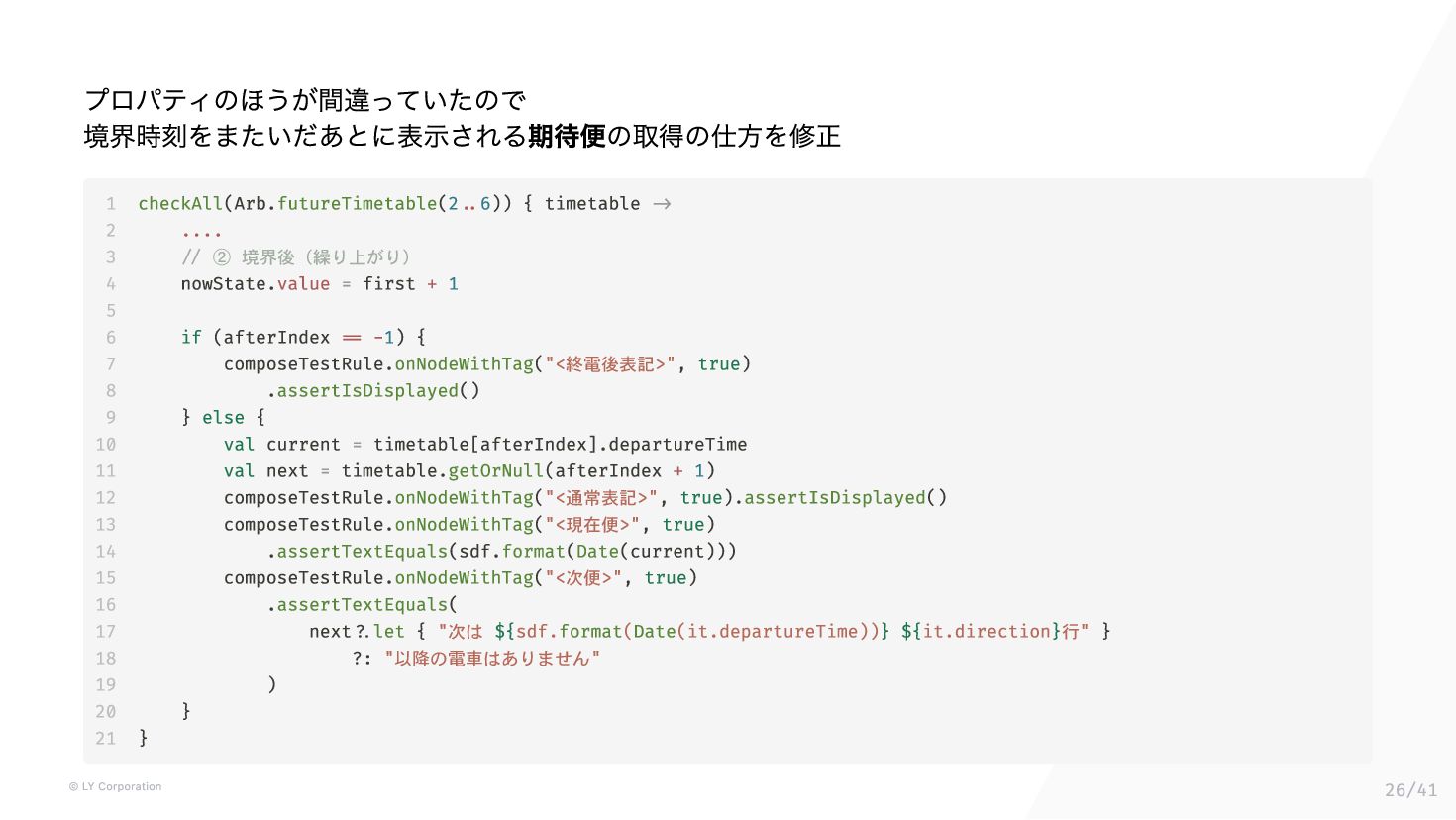
Task: Click the "<終電後表記>" string literal
Action: [610, 364]
